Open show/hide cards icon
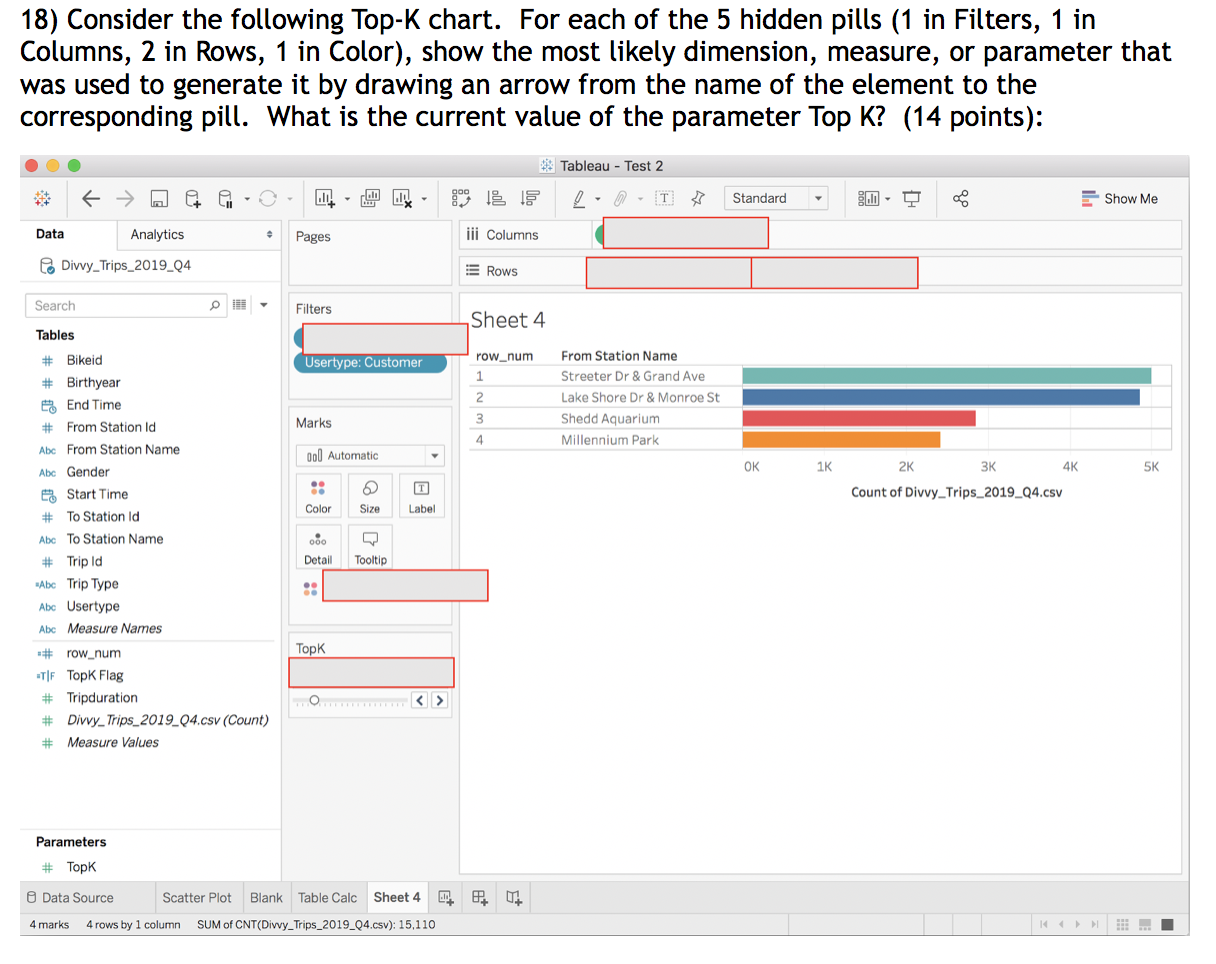Viewport: 1216px width, 964px height. pos(868,198)
